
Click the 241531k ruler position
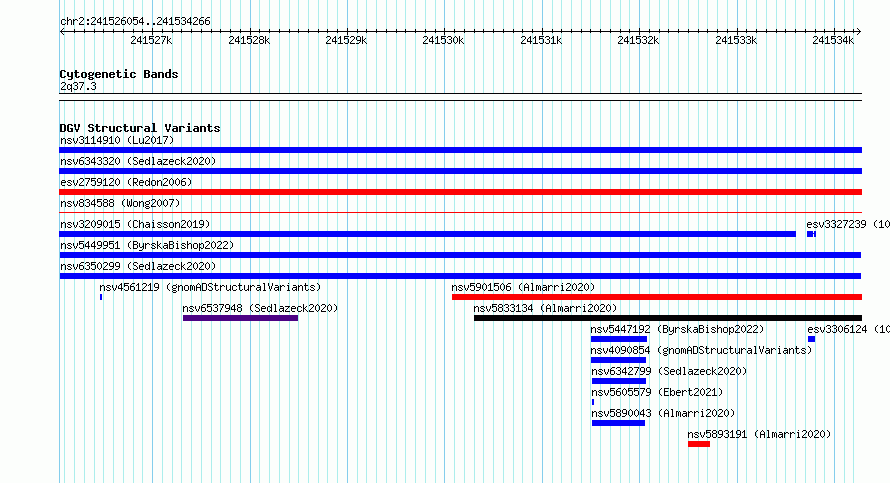click(x=541, y=40)
